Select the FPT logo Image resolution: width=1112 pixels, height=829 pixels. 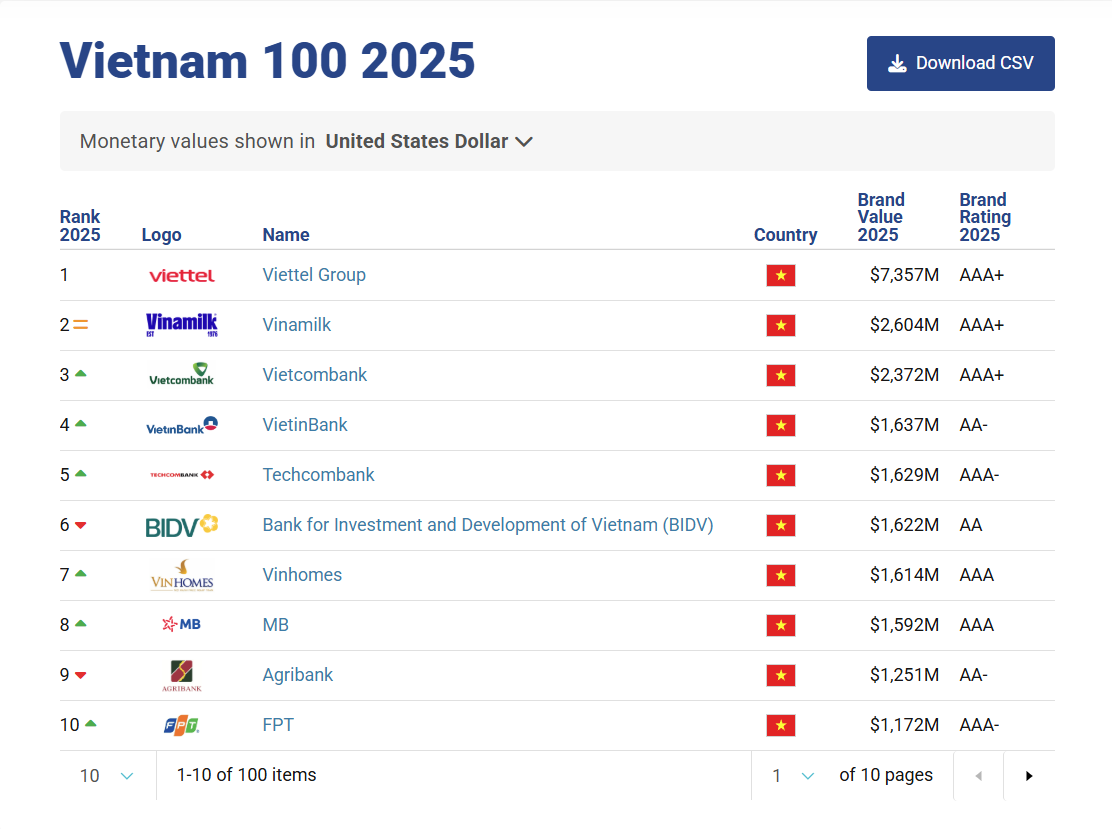pyautogui.click(x=181, y=724)
